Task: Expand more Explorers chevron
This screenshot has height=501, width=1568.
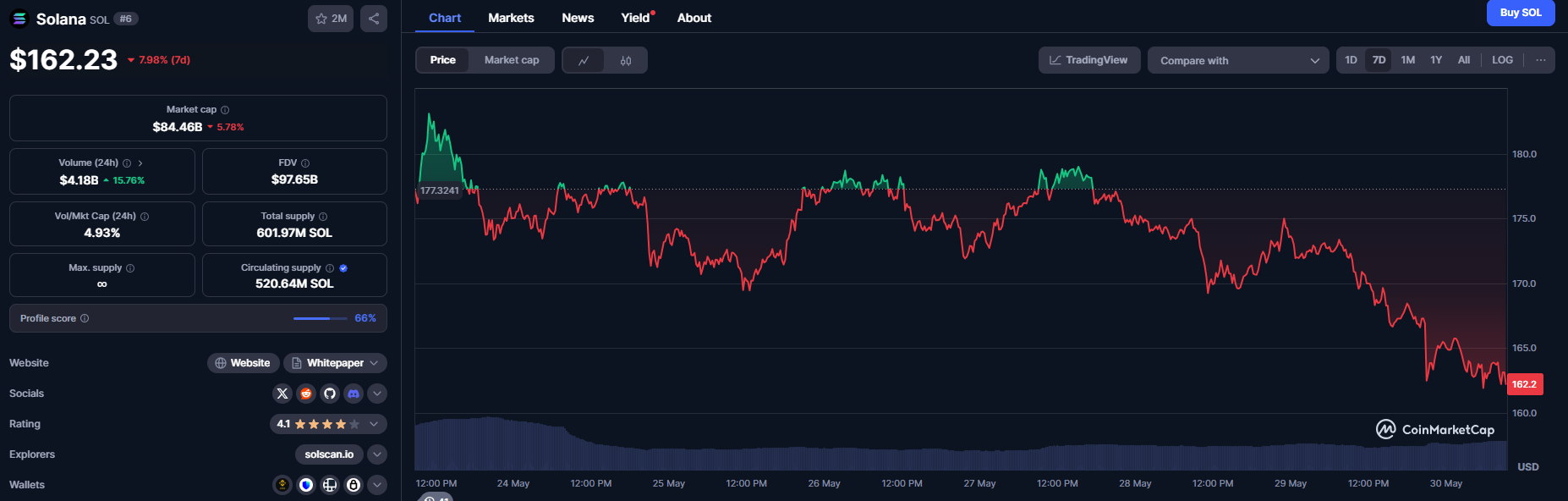Action: [x=377, y=454]
